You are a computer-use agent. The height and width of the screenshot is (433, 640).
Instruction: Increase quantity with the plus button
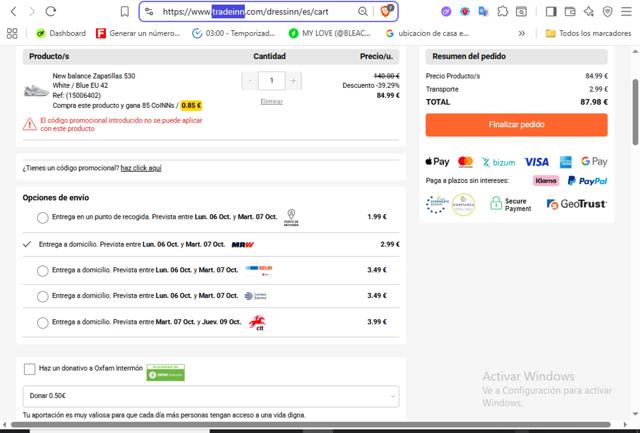coord(293,81)
